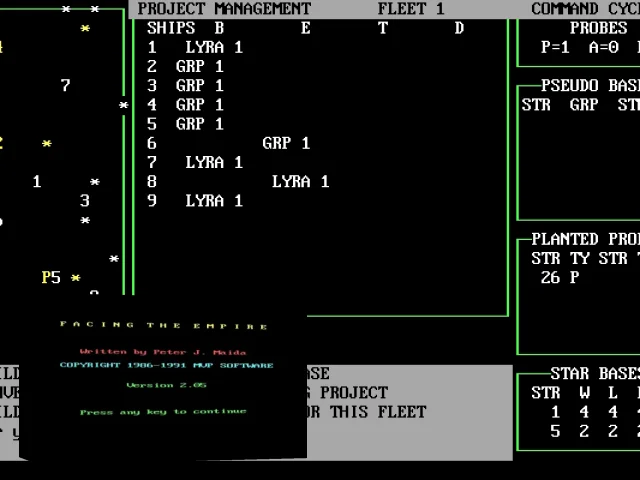Click the FACING THE EMPIRE splash title
The width and height of the screenshot is (640, 480).
(163, 325)
